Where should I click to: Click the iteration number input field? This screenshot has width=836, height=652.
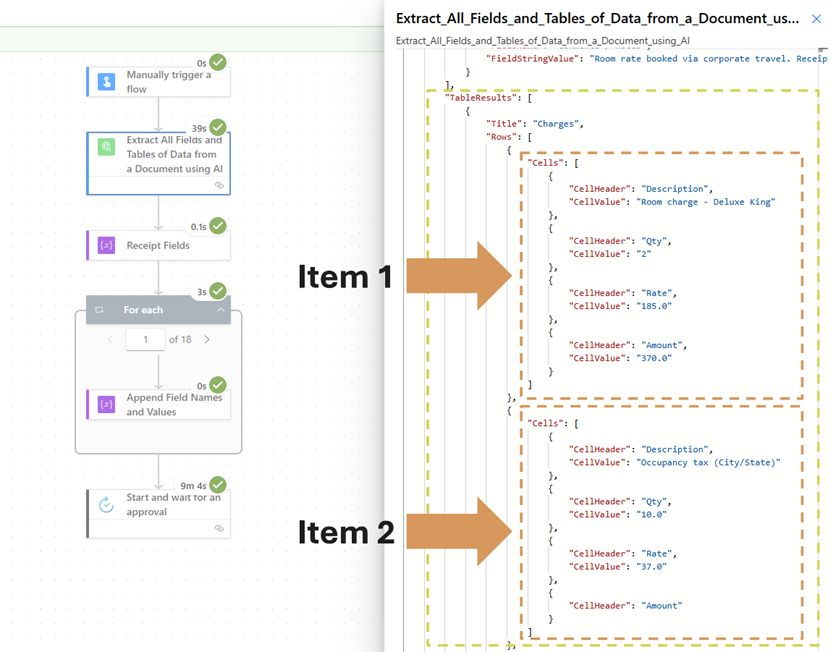click(145, 340)
